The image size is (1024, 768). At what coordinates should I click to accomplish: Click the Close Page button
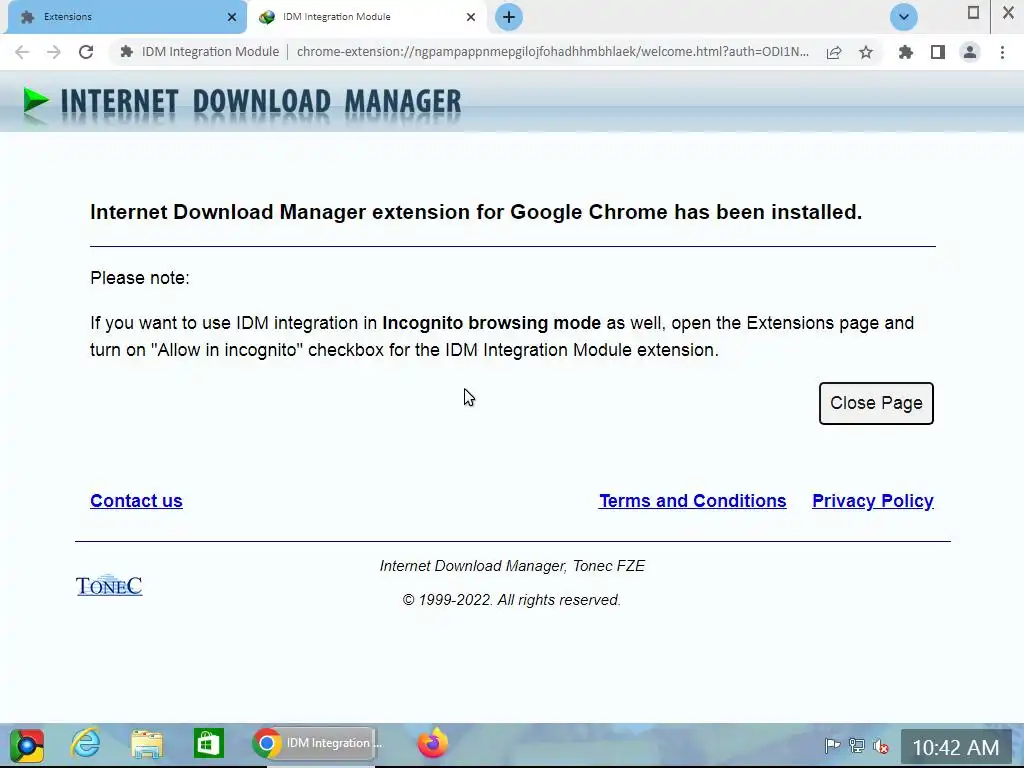point(876,403)
